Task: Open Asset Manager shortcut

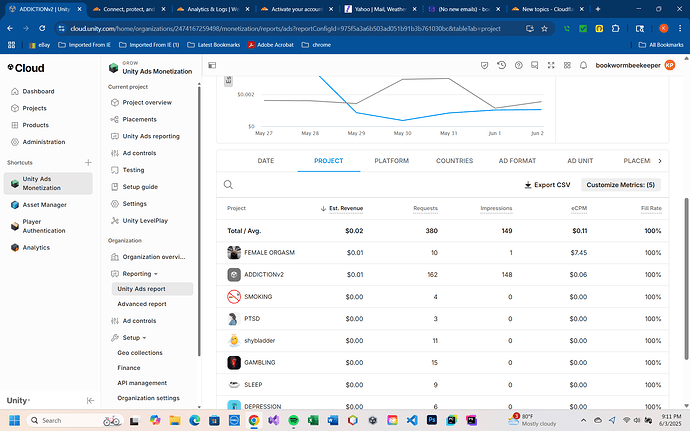Action: 39,205
